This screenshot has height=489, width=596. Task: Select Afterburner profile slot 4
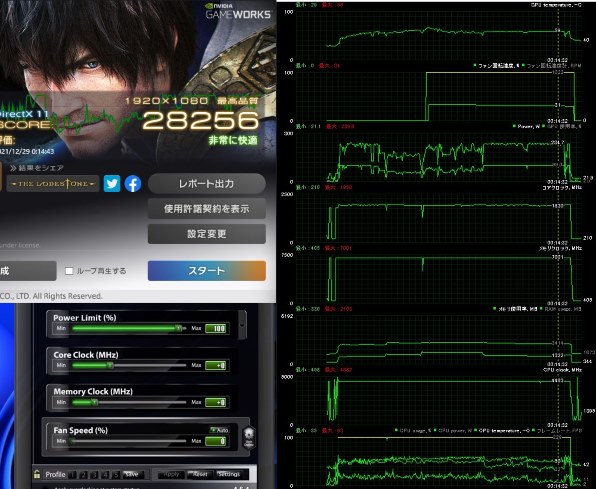[x=105, y=475]
